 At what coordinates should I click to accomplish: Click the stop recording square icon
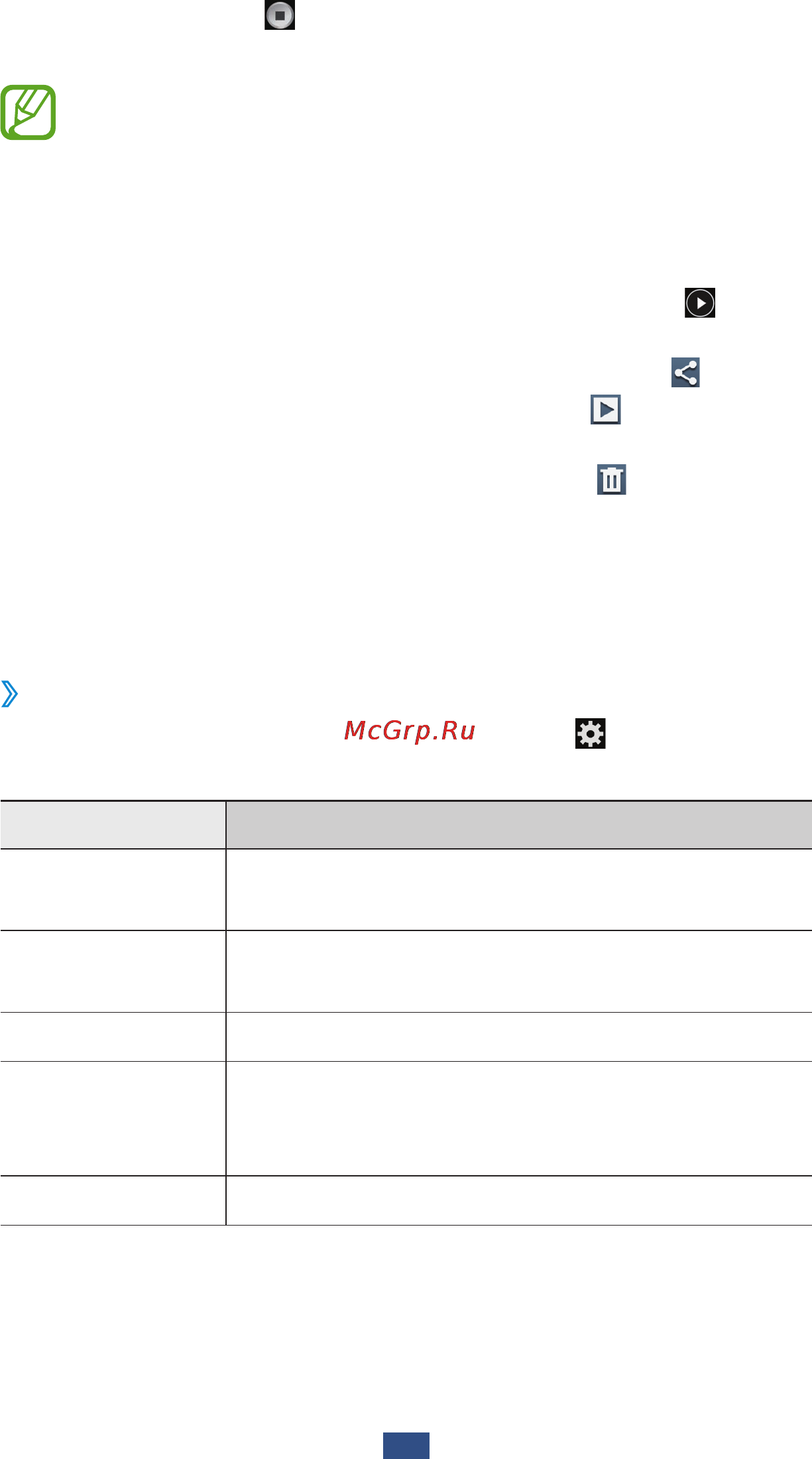pyautogui.click(x=280, y=15)
